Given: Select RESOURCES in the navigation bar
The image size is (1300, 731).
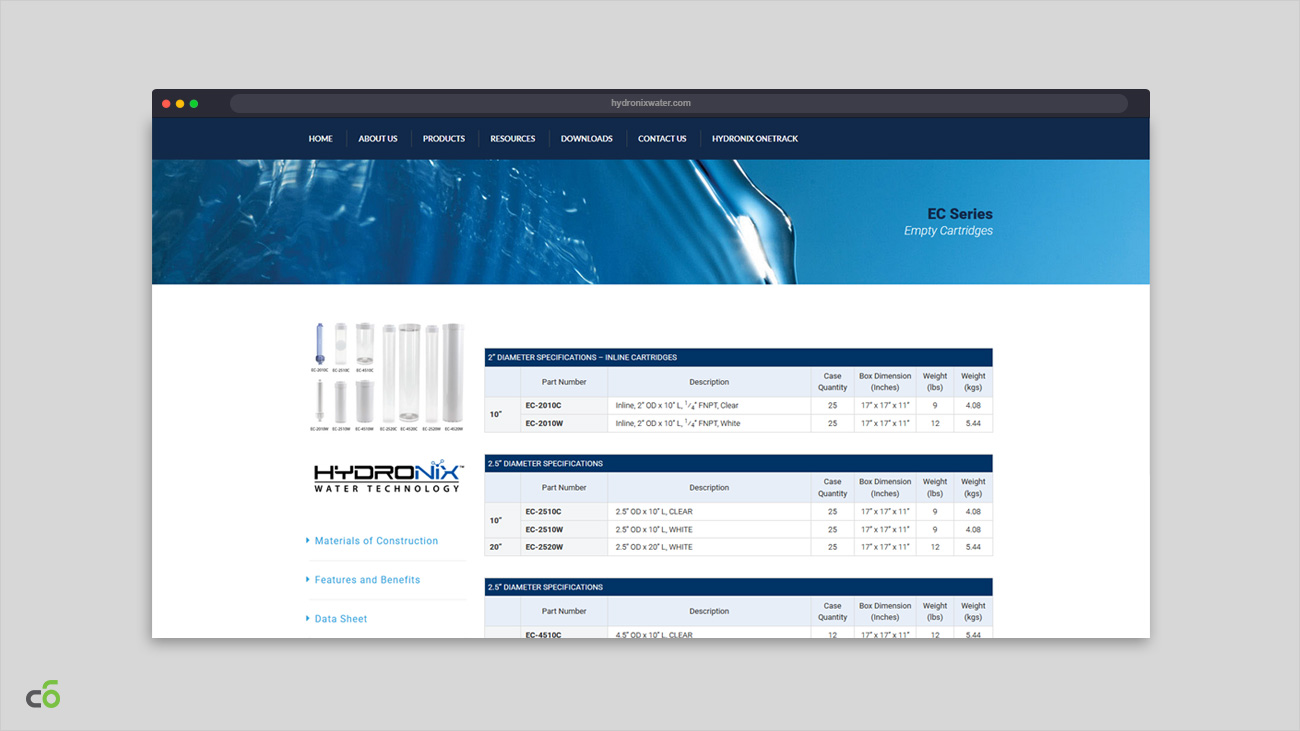Looking at the screenshot, I should click(512, 139).
